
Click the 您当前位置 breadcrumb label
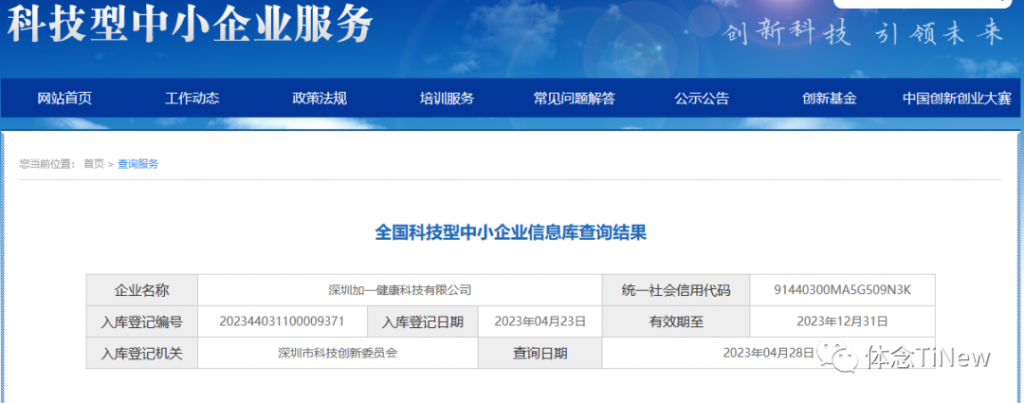point(48,164)
